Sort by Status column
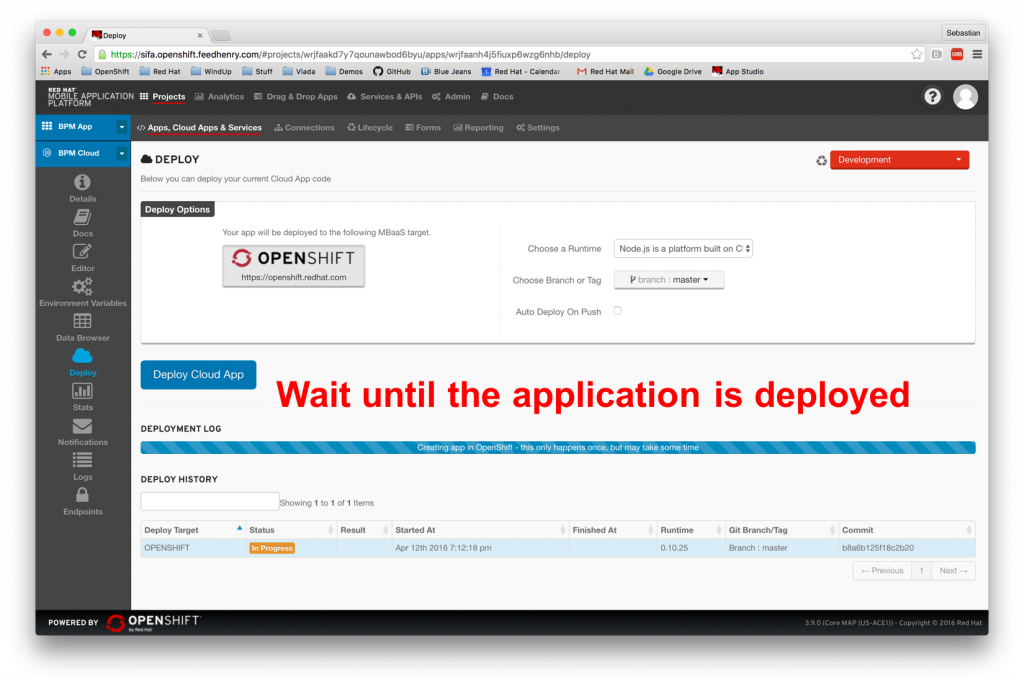 (x=291, y=530)
